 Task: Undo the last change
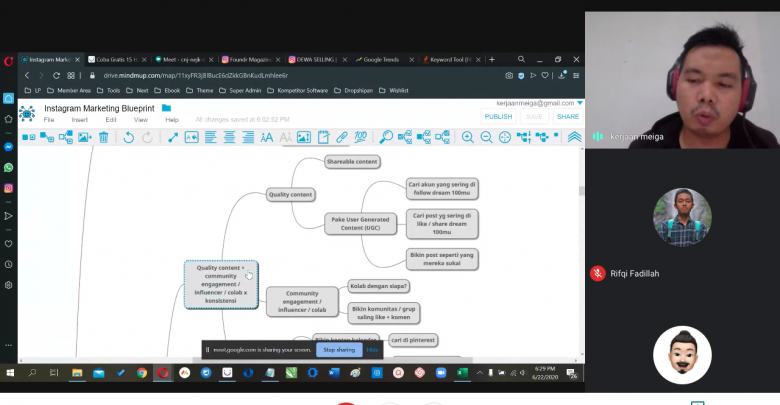click(128, 137)
